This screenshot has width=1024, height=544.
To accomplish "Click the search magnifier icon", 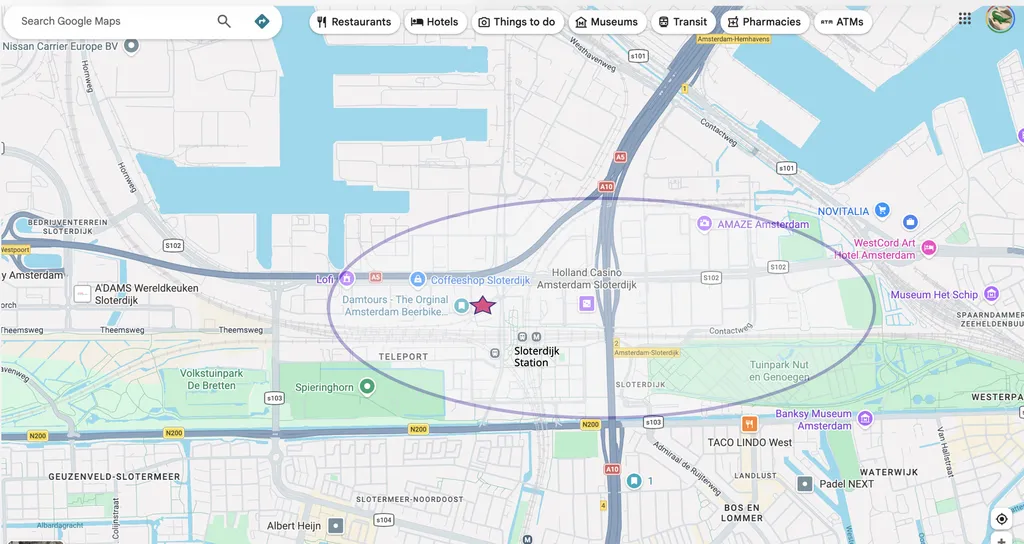I will click(x=224, y=21).
